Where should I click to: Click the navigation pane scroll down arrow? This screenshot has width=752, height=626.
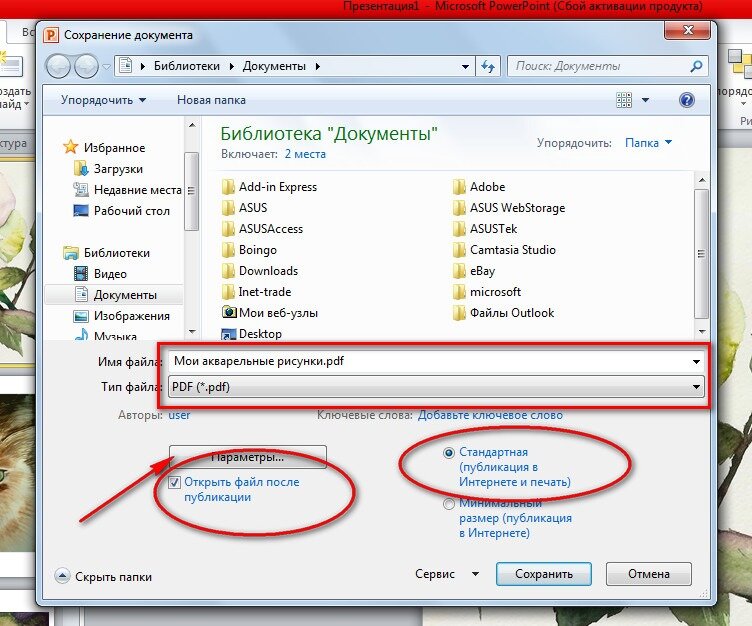(192, 331)
